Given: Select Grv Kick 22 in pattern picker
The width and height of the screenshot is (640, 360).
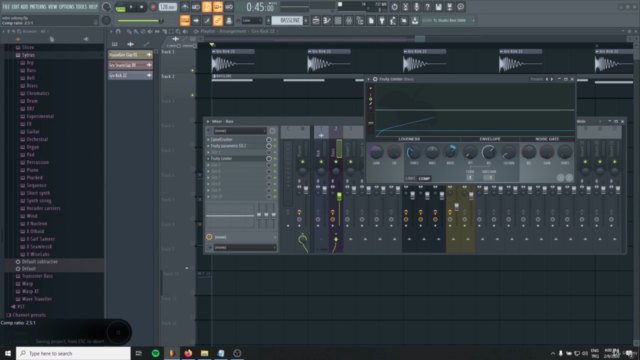Looking at the screenshot, I should point(130,76).
